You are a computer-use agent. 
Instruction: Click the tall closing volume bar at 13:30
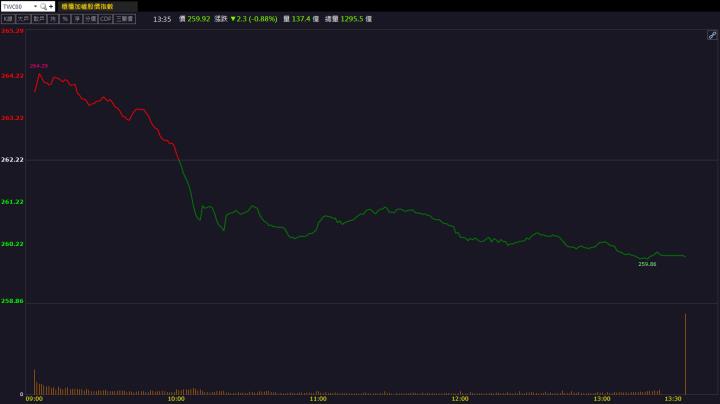point(686,354)
